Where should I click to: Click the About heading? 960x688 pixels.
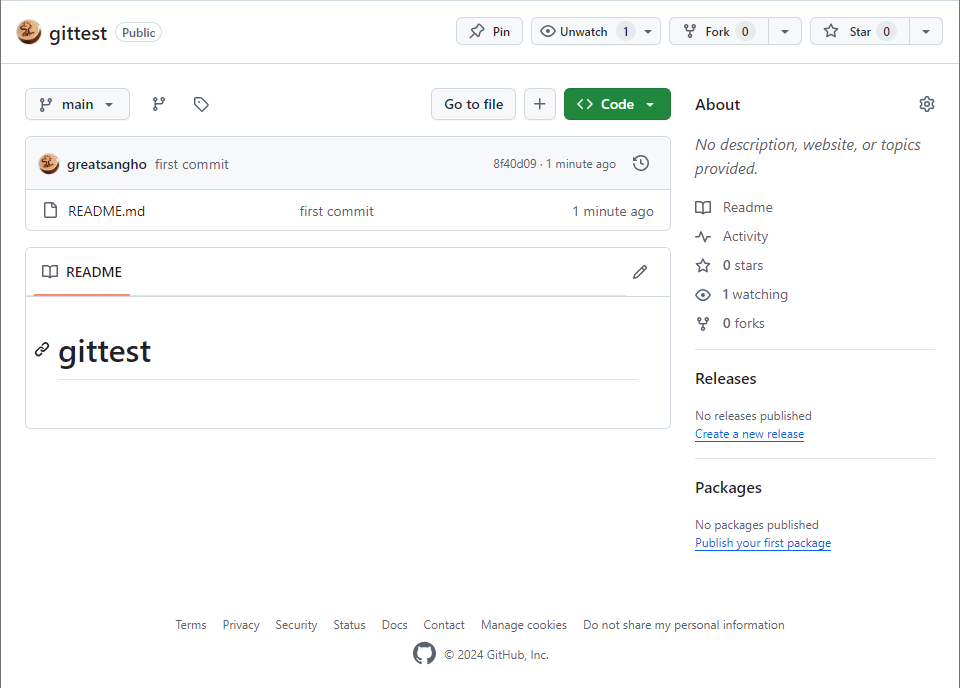718,105
